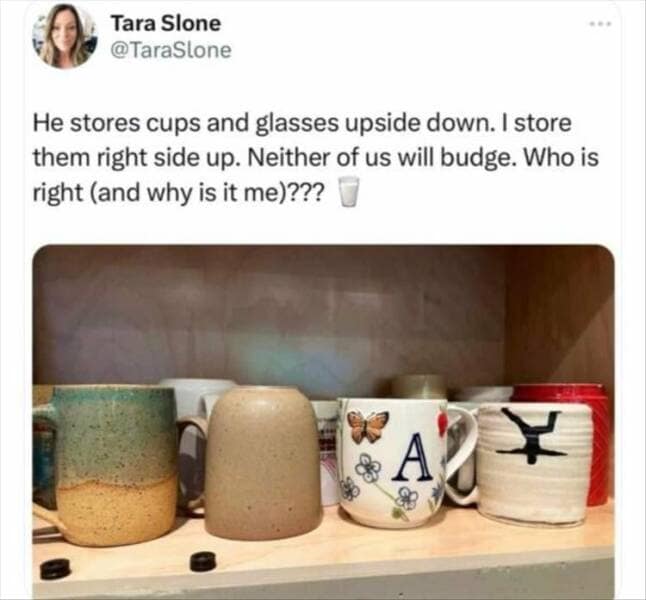Open the attached cupboard photo
This screenshot has height=600, width=646.
pos(323,420)
